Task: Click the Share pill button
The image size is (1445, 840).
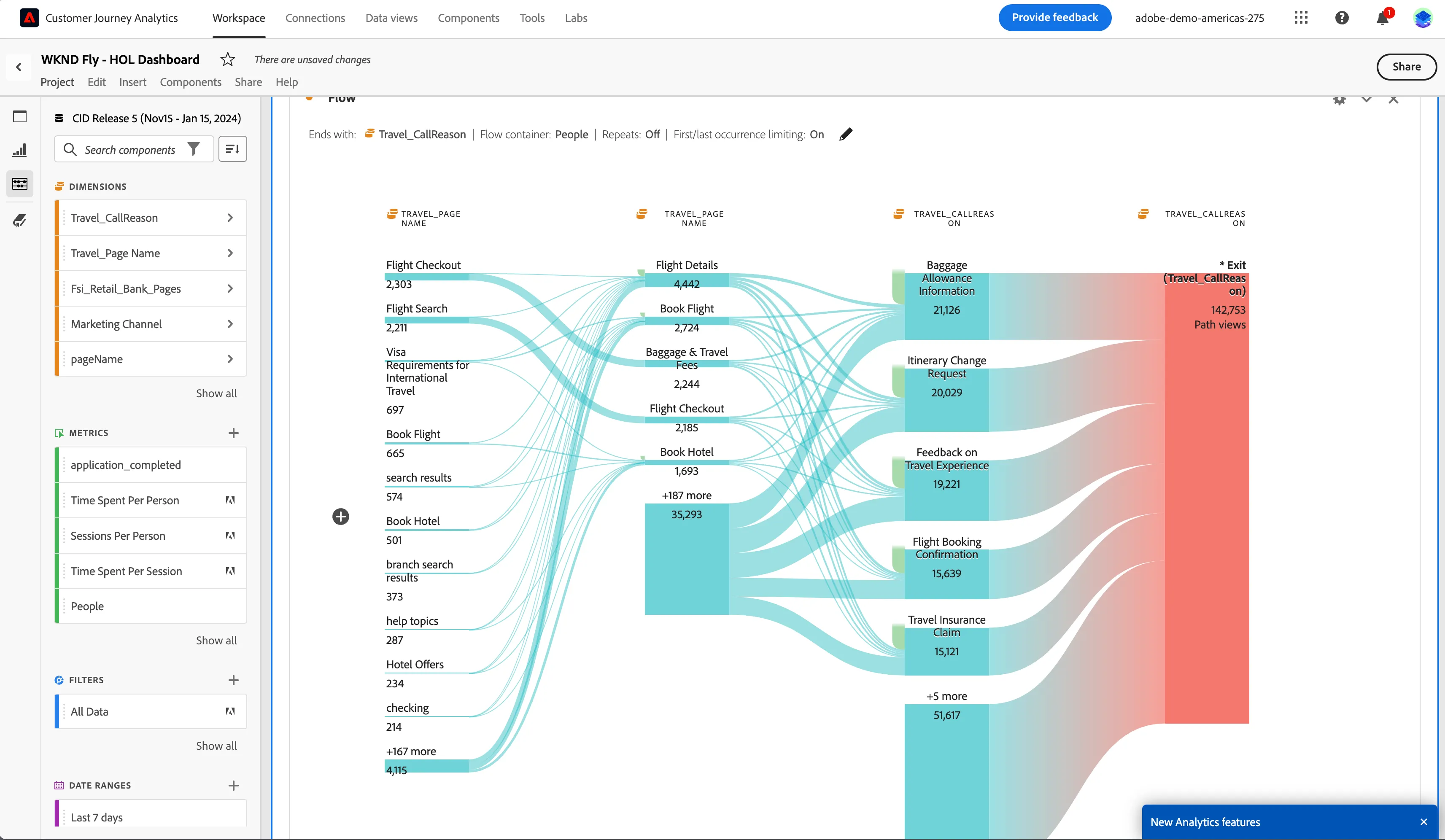Action: click(x=1406, y=67)
